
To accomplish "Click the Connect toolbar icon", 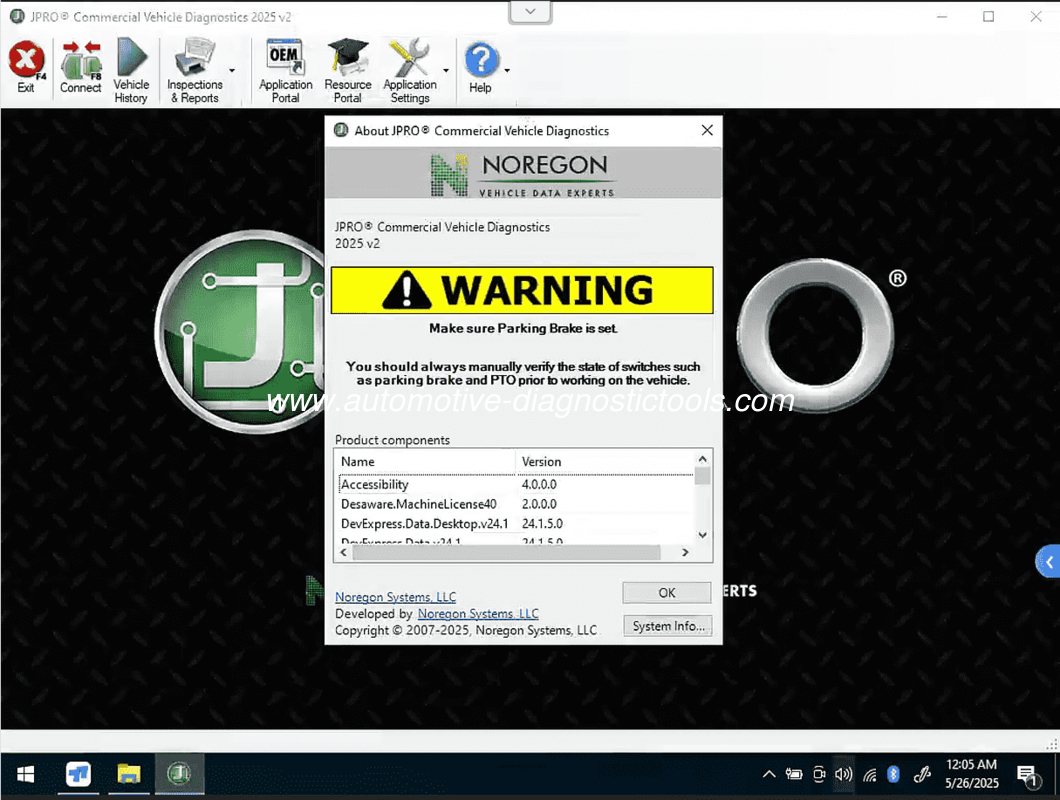I will coord(80,67).
